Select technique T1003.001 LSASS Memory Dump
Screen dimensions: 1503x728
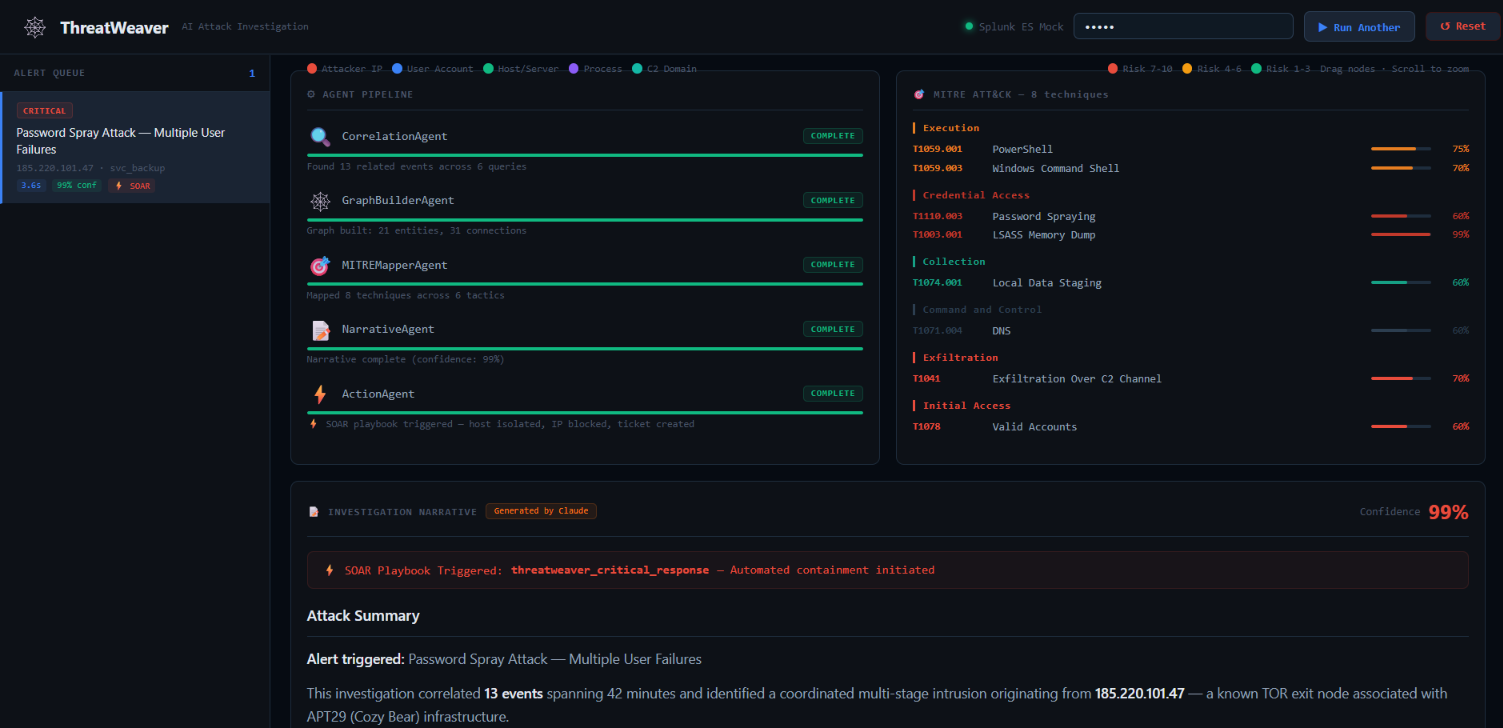pyautogui.click(x=1190, y=235)
